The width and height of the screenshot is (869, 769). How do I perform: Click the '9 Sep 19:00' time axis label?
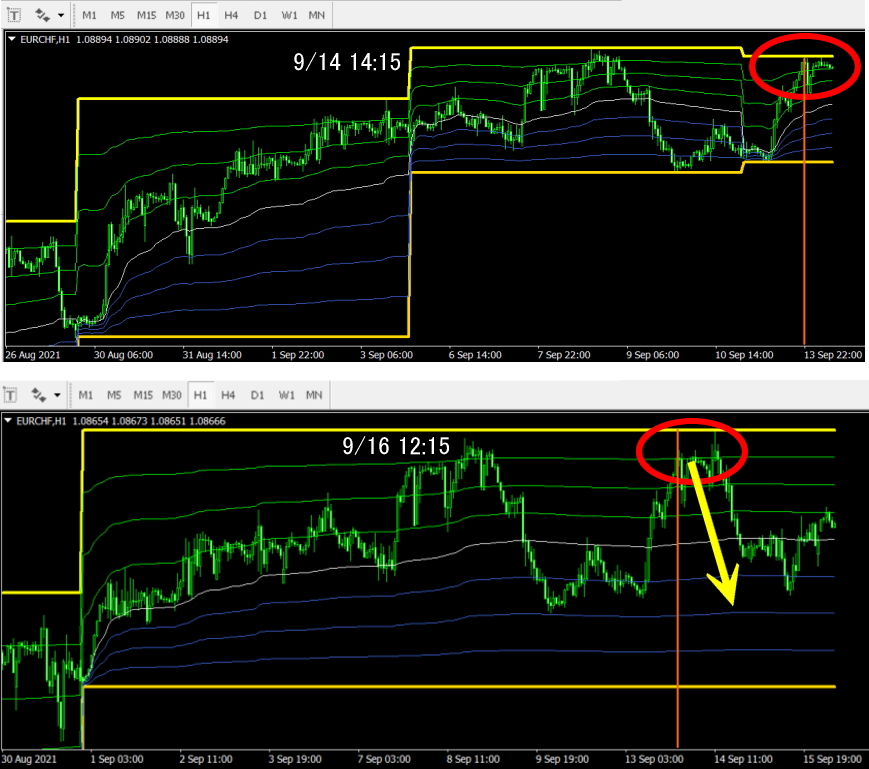562,759
